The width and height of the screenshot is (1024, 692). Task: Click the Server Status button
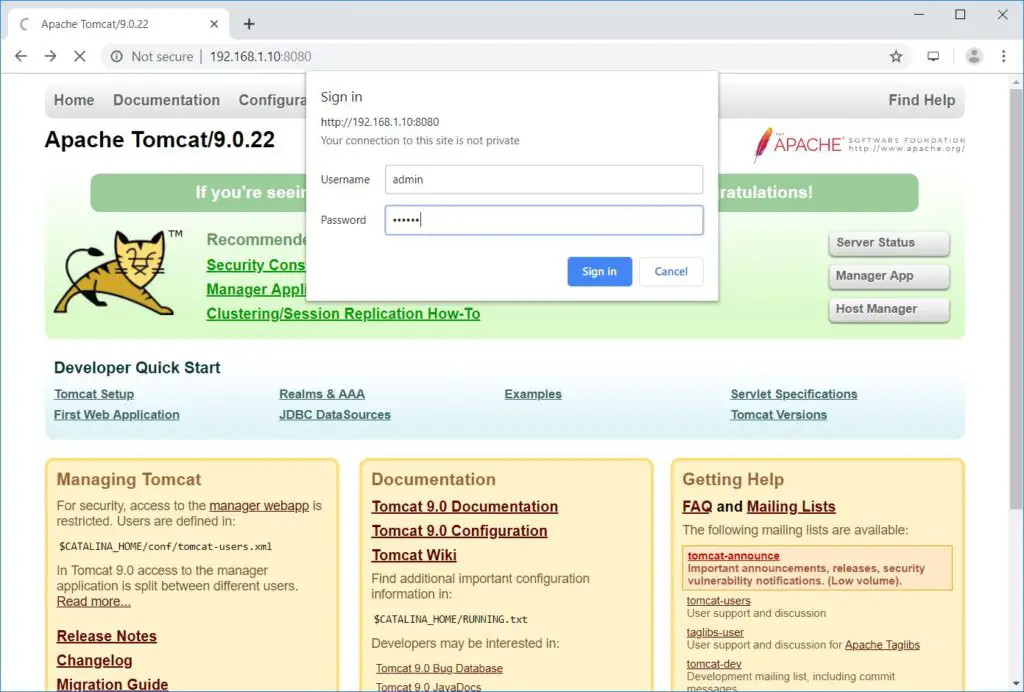889,243
